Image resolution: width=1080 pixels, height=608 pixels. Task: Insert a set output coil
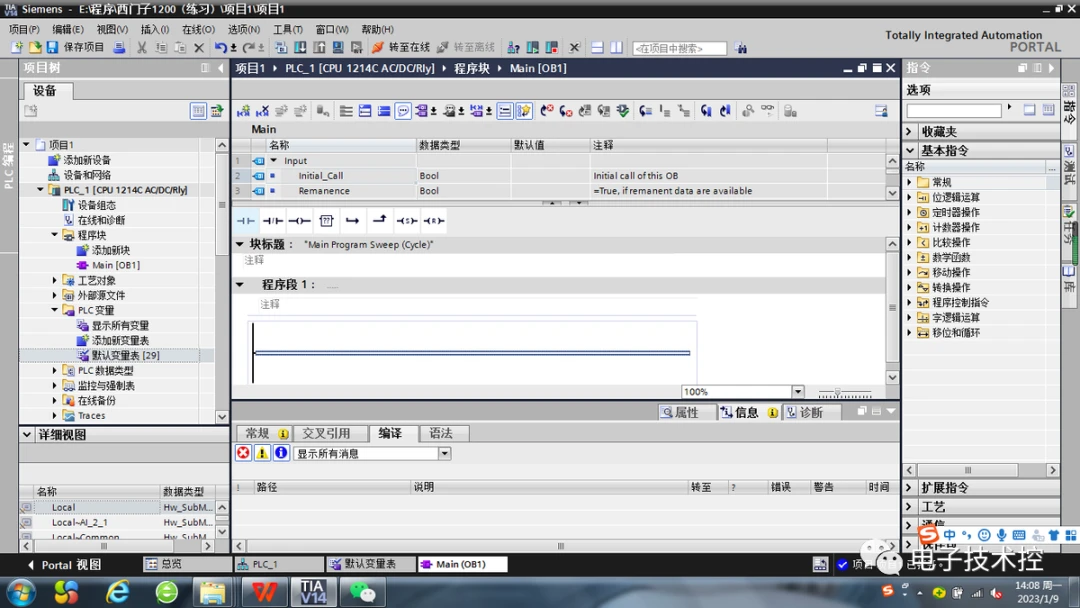click(406, 221)
